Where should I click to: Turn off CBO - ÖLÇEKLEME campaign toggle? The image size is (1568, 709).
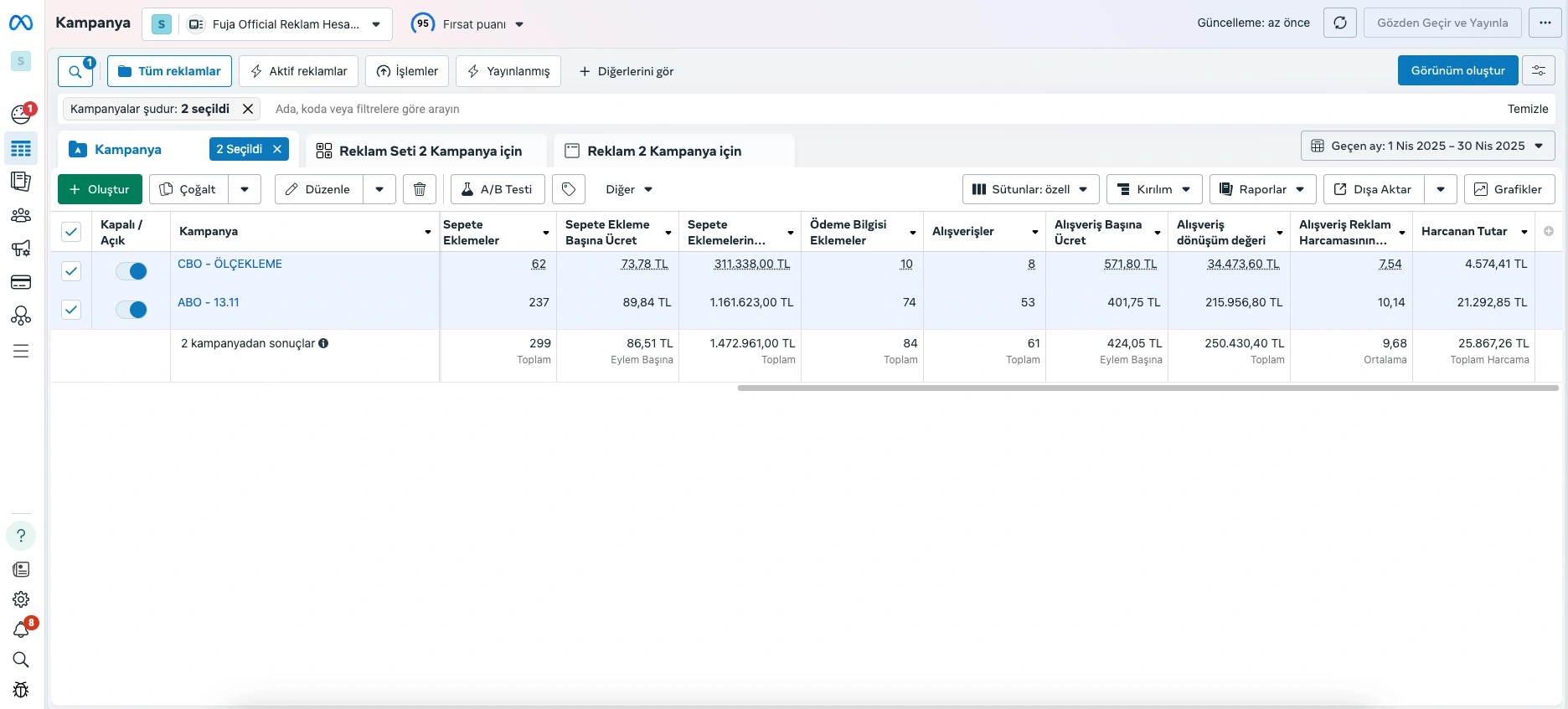[x=132, y=271]
